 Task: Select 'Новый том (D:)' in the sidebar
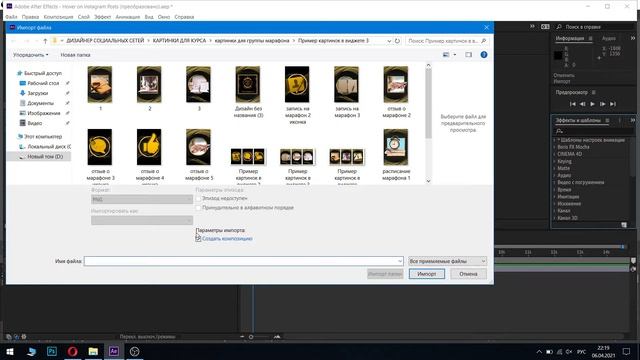point(45,157)
